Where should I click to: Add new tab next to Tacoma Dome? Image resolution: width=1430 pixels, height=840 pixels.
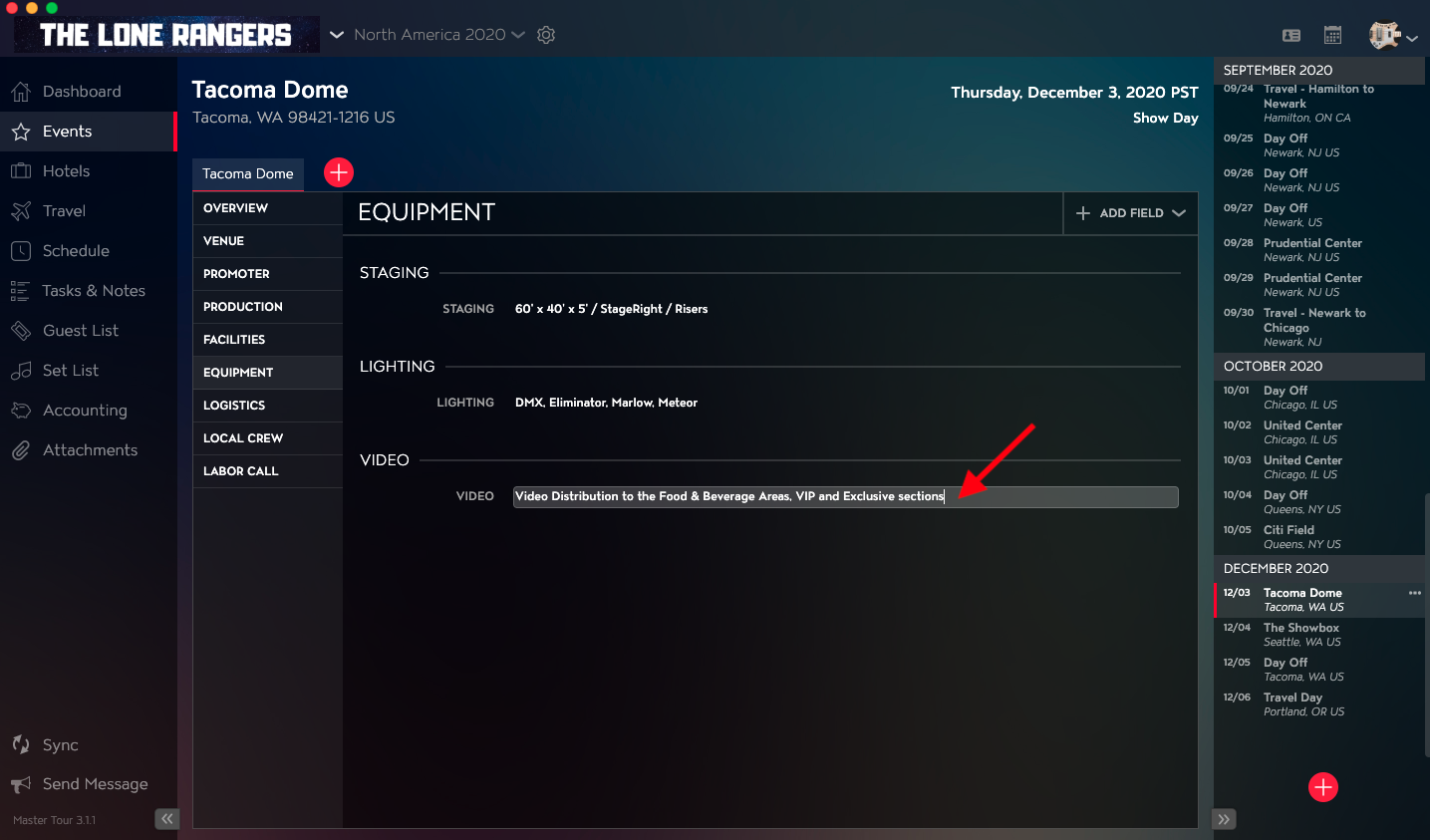tap(339, 172)
